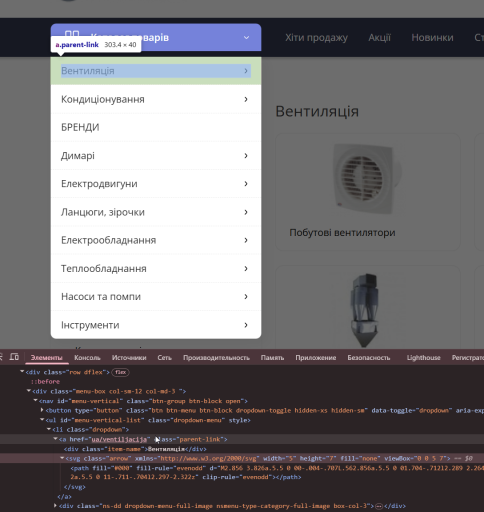Open the Хіти продажу link
Screen dimensions: 484x512
click(316, 38)
